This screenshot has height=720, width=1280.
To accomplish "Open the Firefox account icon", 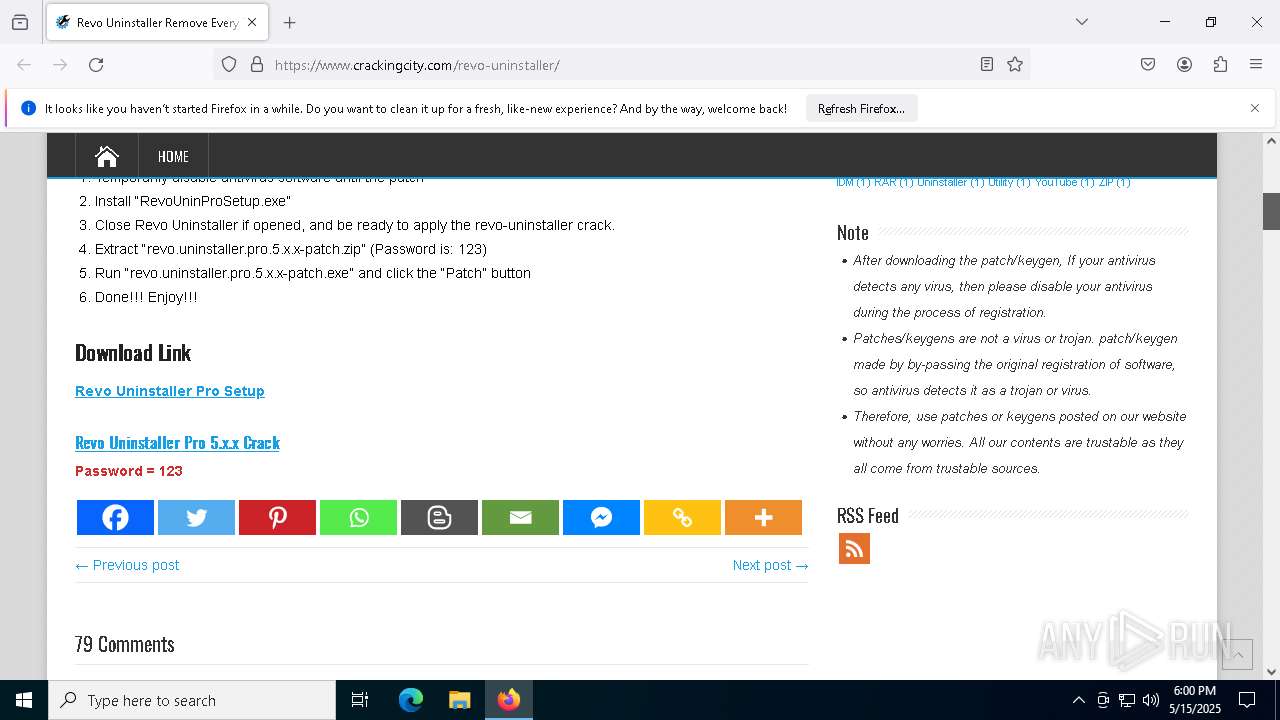I will coord(1184,64).
